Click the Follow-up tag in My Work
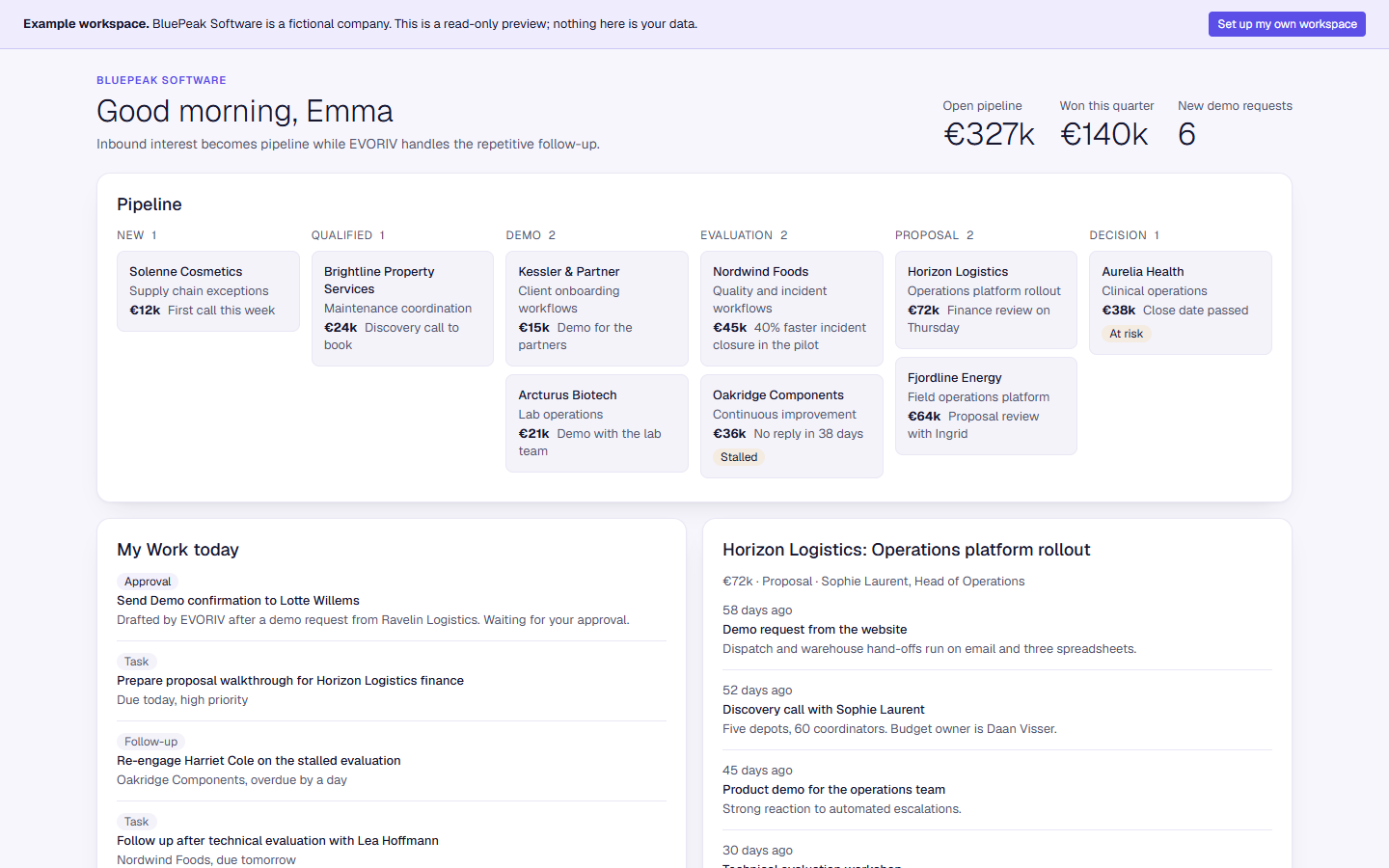1389x868 pixels. coord(151,742)
